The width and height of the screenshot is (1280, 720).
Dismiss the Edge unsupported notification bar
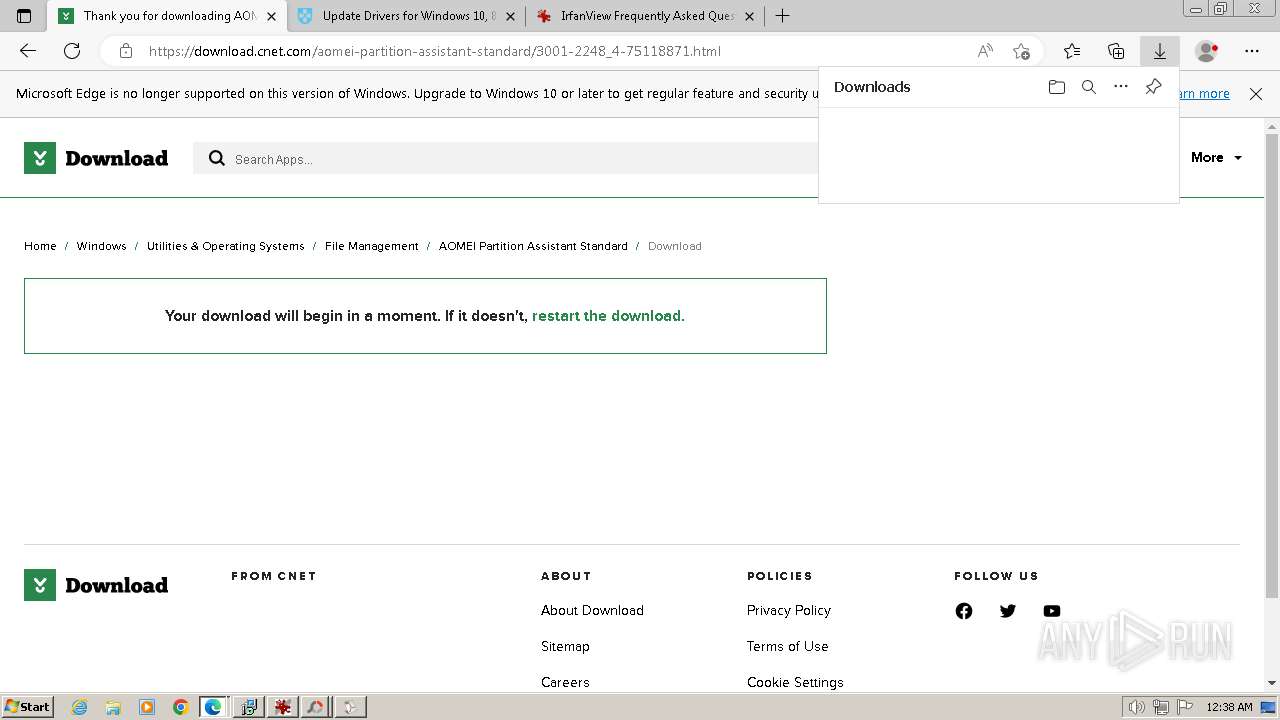pyautogui.click(x=1256, y=94)
